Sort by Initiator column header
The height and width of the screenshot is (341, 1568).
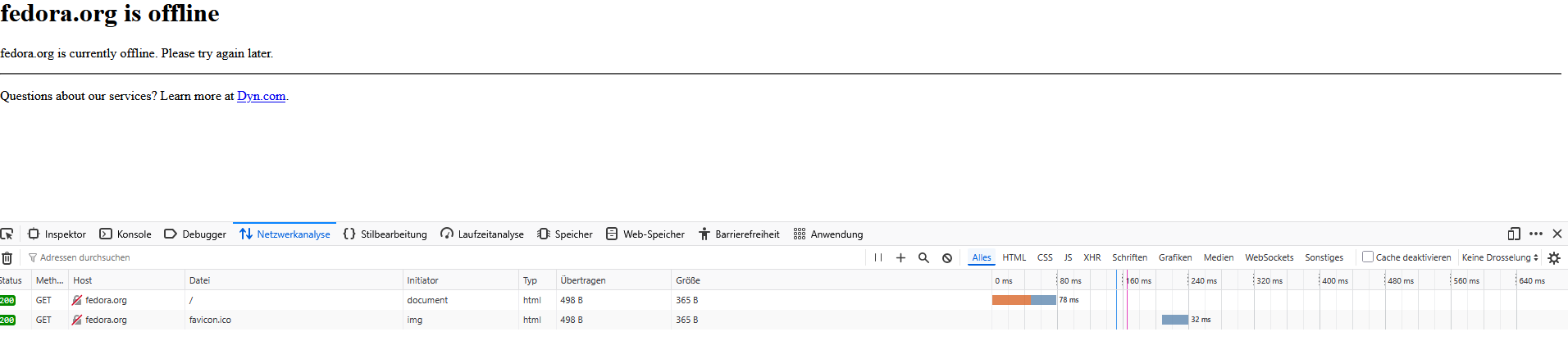tap(460, 280)
